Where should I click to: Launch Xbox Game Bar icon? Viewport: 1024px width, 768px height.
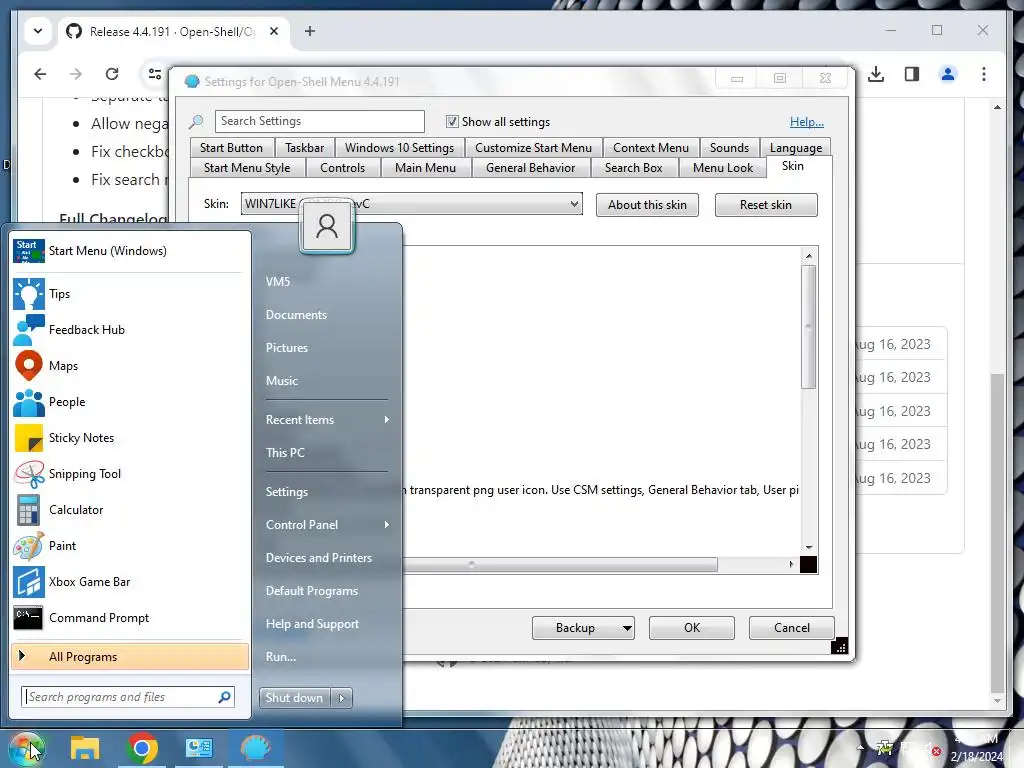coord(29,582)
